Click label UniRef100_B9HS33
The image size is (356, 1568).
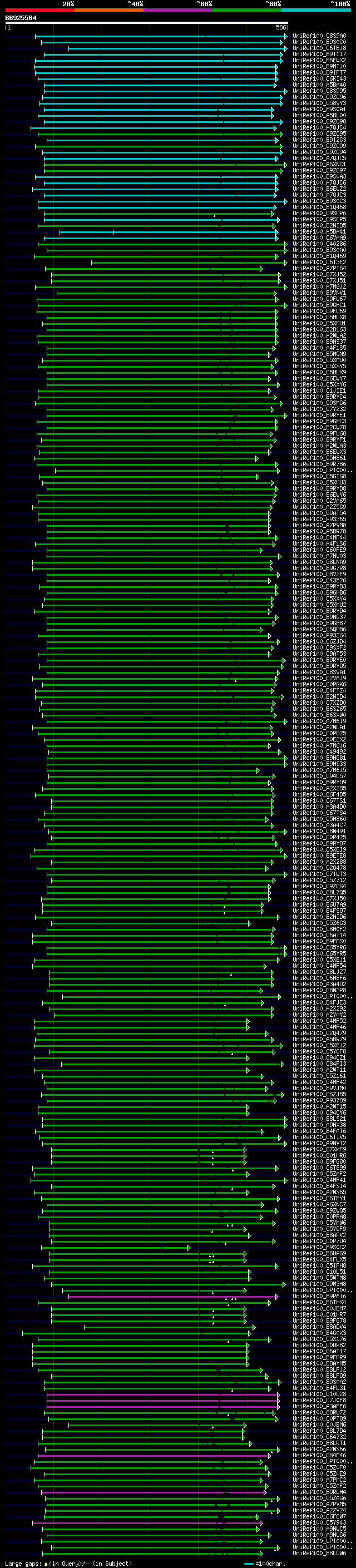319,764
